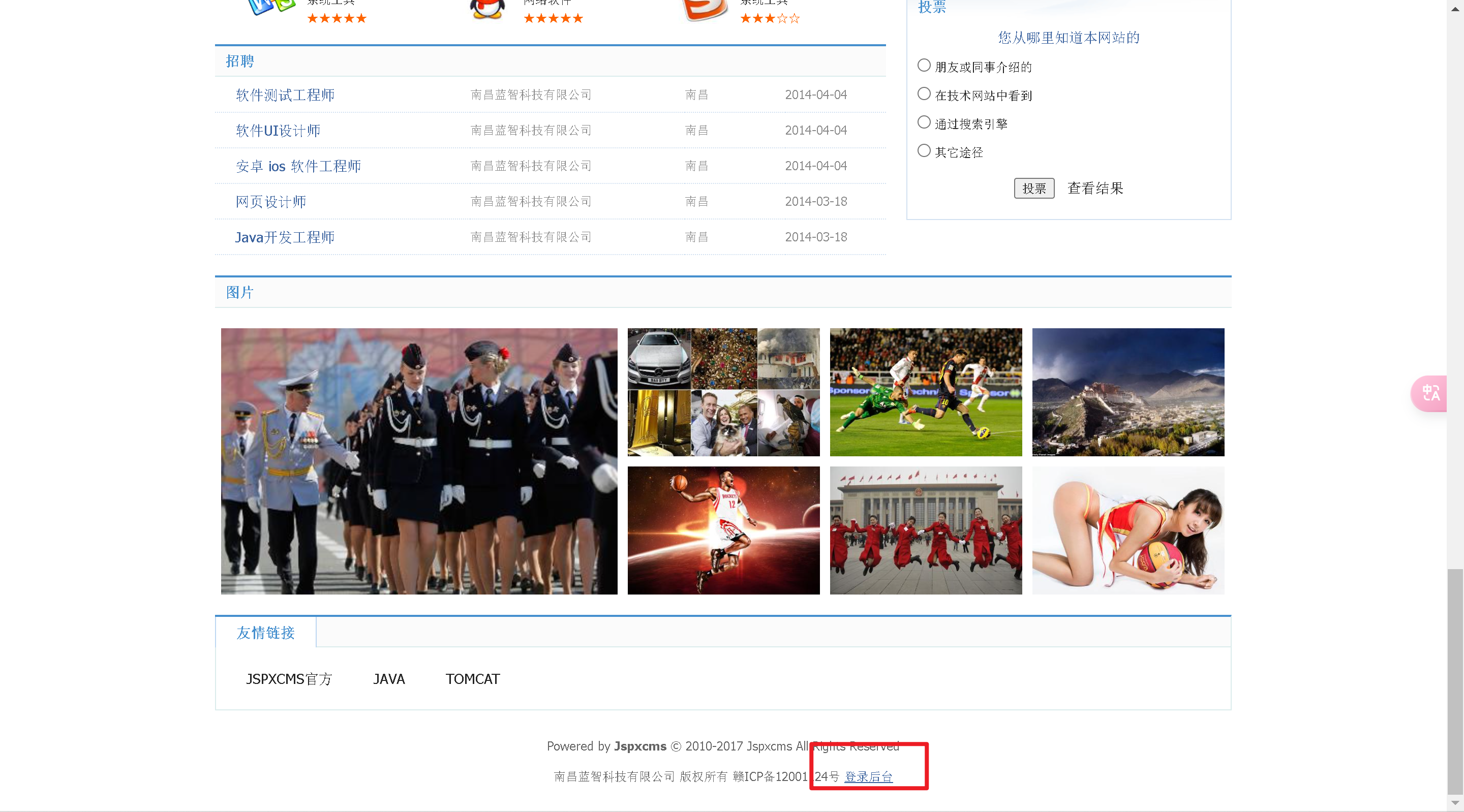Select the 在技术网站中看到 radio option

[x=924, y=95]
